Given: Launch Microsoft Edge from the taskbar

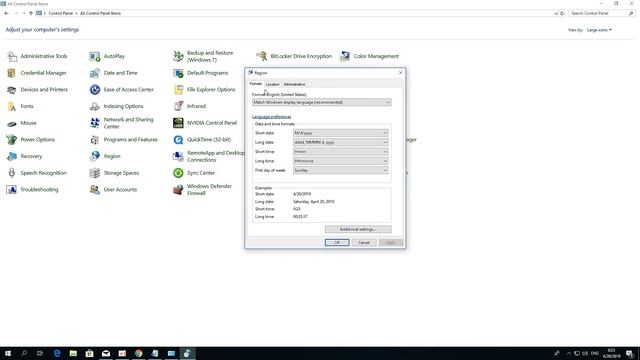Looking at the screenshot, I should [57, 353].
